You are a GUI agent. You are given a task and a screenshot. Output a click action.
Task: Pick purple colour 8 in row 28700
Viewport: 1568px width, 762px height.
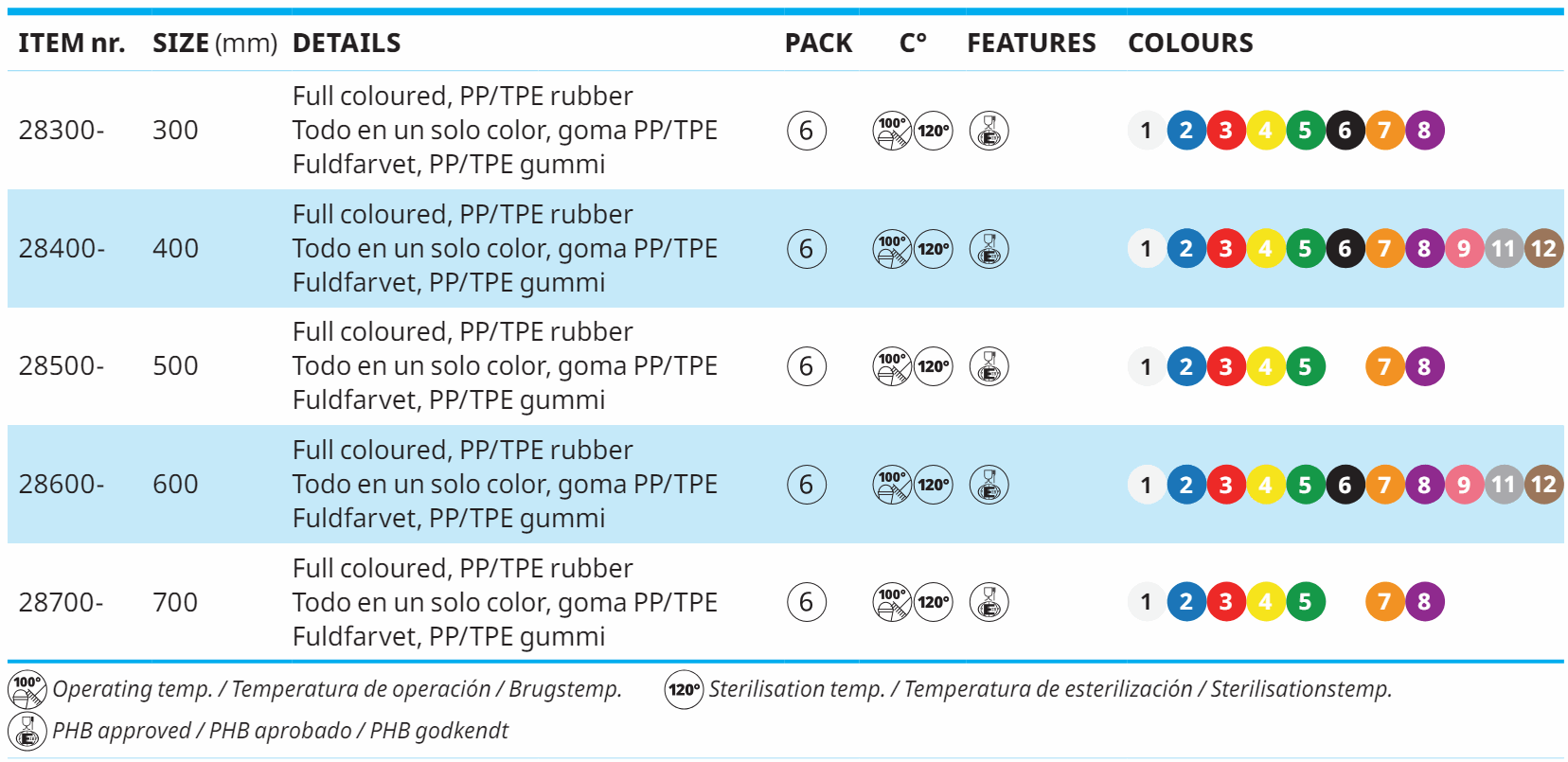(x=1424, y=602)
